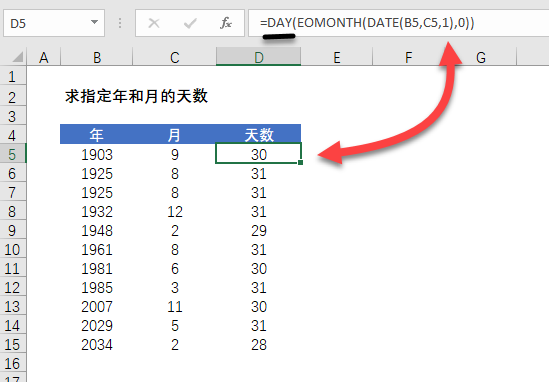Select row 6 header

12,173
